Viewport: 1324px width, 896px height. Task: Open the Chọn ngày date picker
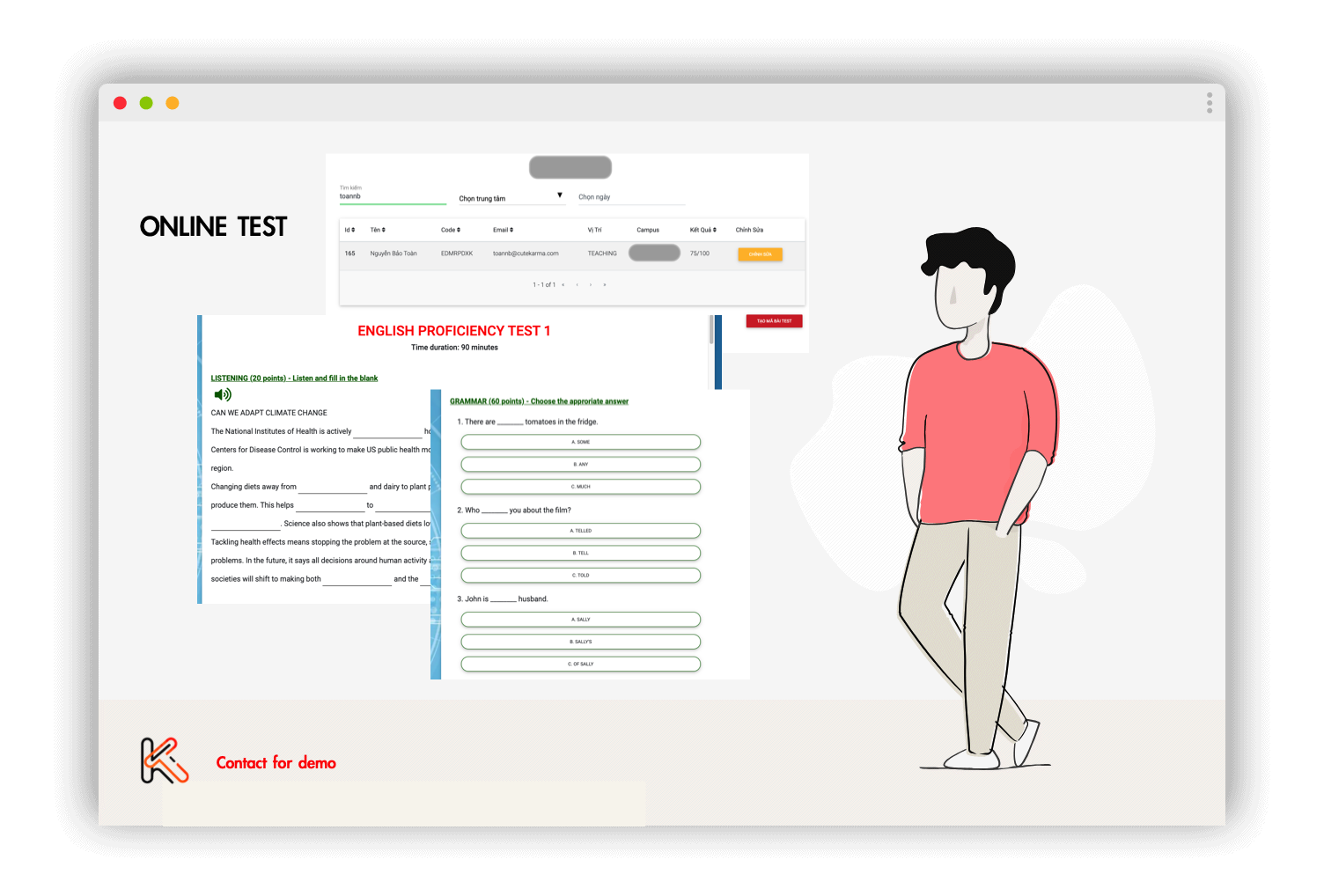click(630, 197)
